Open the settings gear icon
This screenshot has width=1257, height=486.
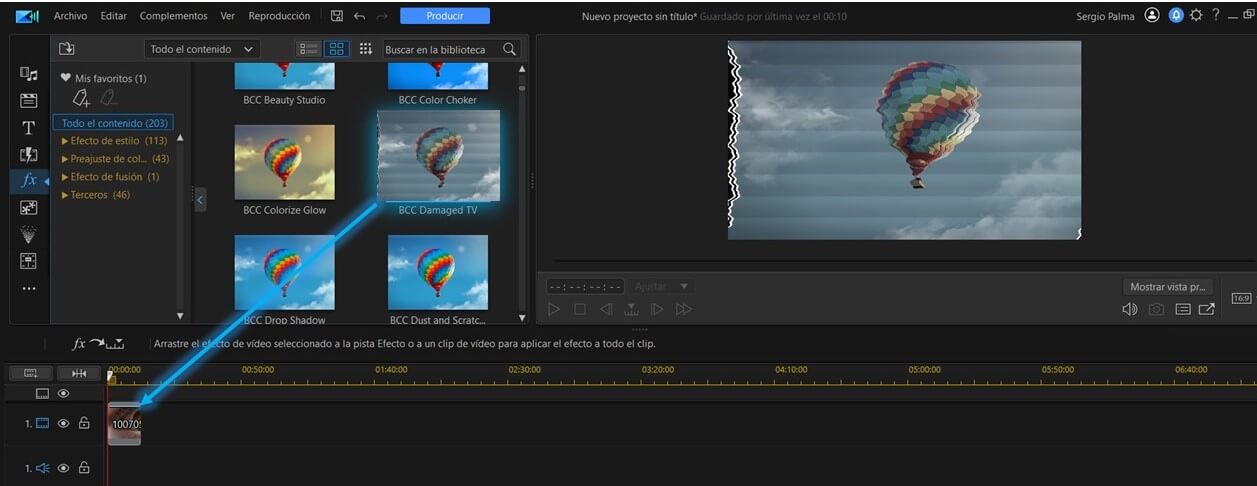[1196, 15]
